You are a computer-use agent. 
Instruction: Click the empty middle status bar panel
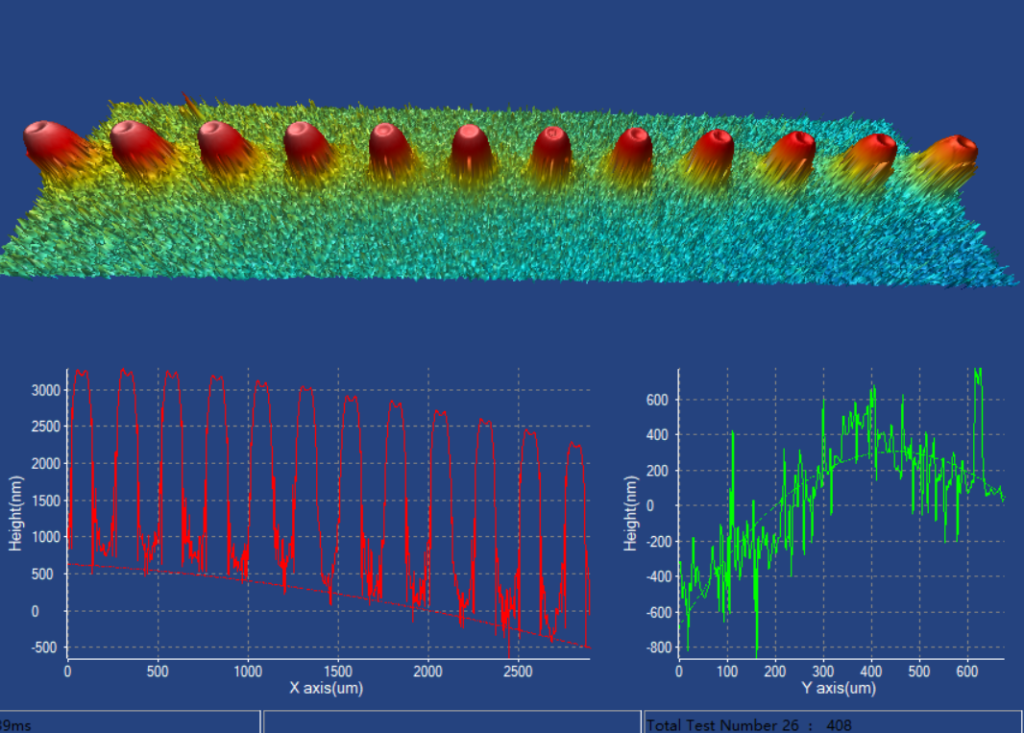tap(451, 724)
